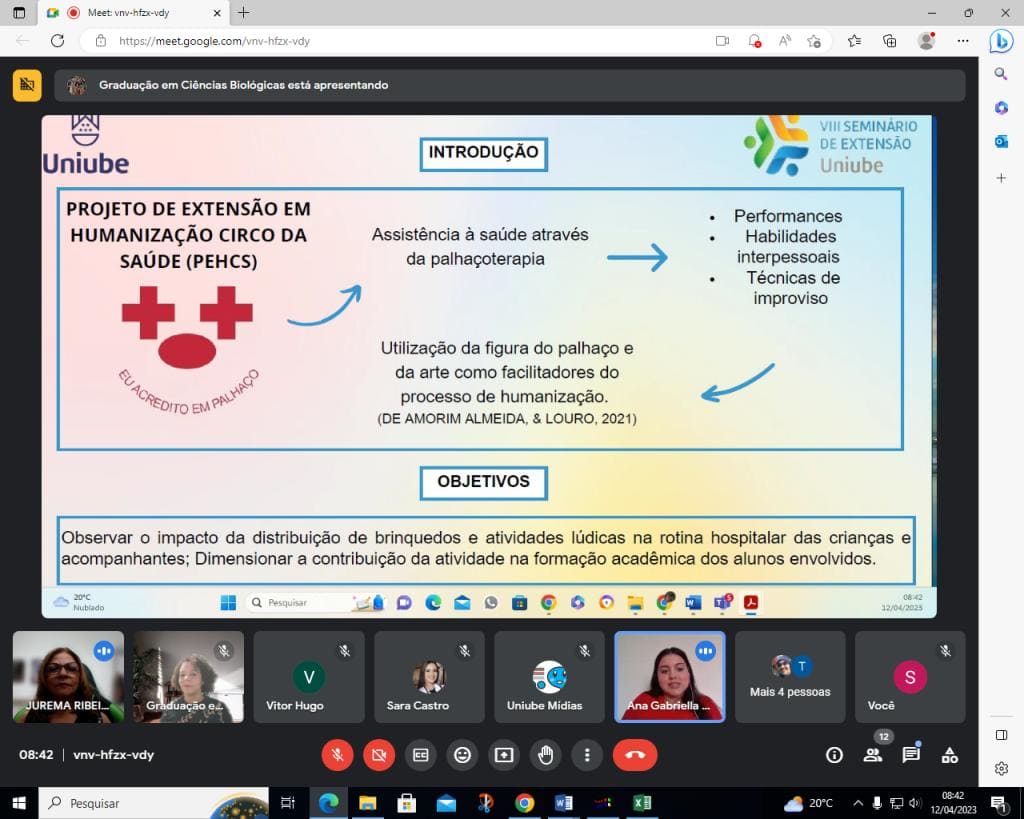Open Edge collections icon

(x=889, y=41)
